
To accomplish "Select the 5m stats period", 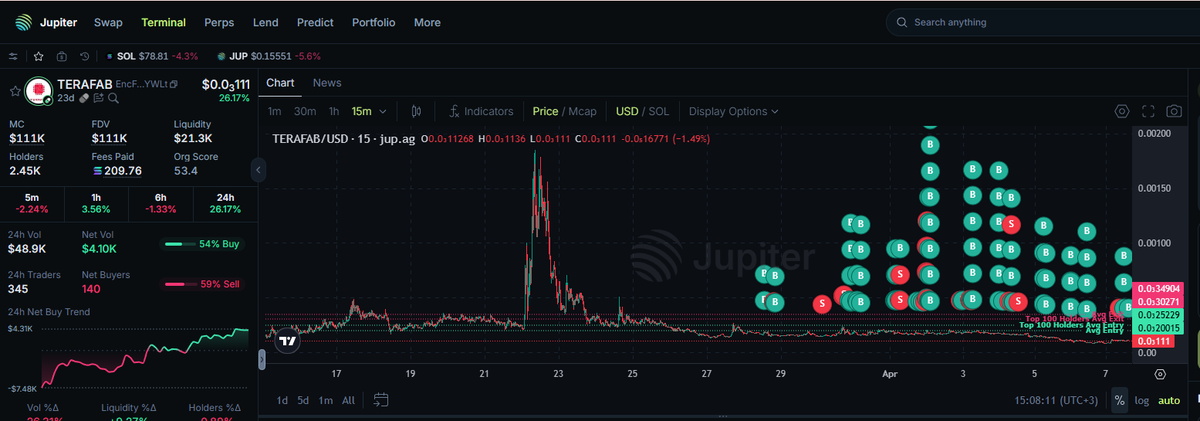I will click(32, 205).
